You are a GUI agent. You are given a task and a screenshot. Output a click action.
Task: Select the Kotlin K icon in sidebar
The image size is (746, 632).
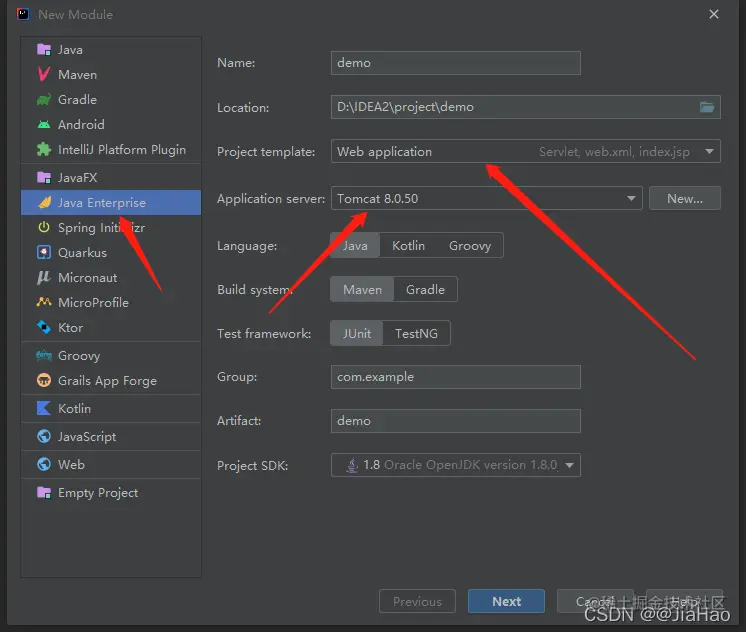coord(44,408)
